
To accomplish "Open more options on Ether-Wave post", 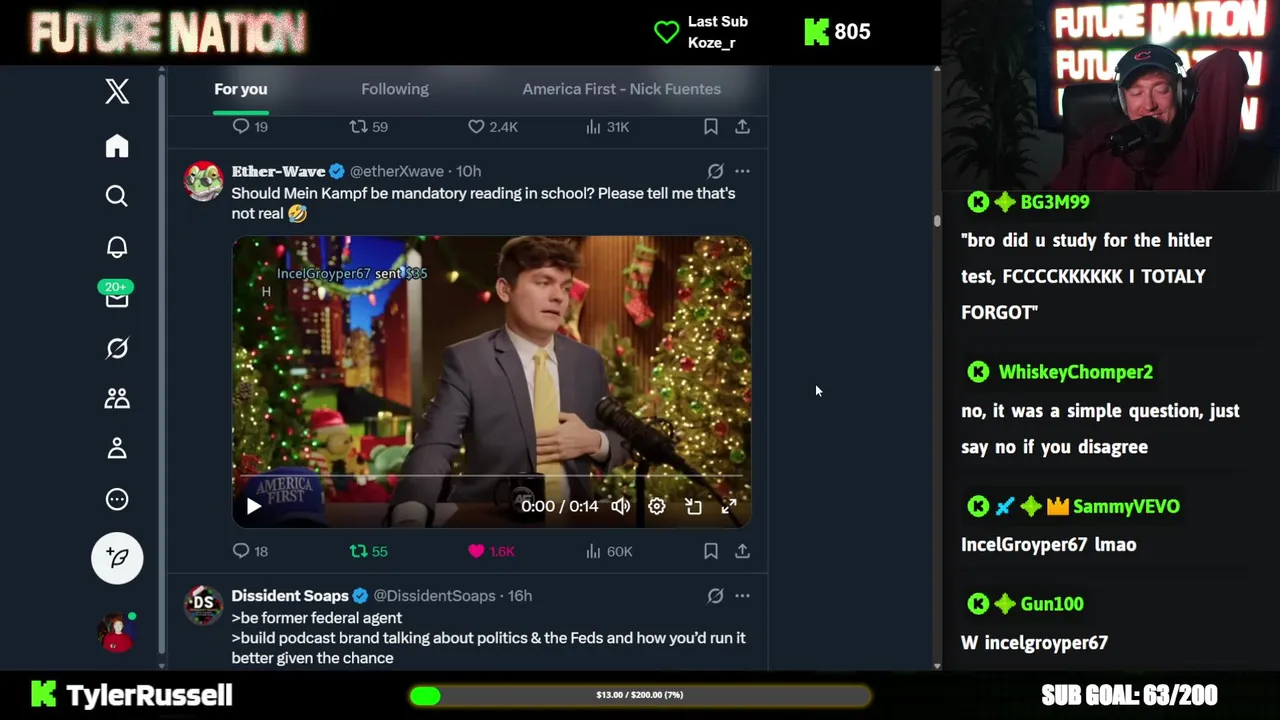I will tap(742, 171).
